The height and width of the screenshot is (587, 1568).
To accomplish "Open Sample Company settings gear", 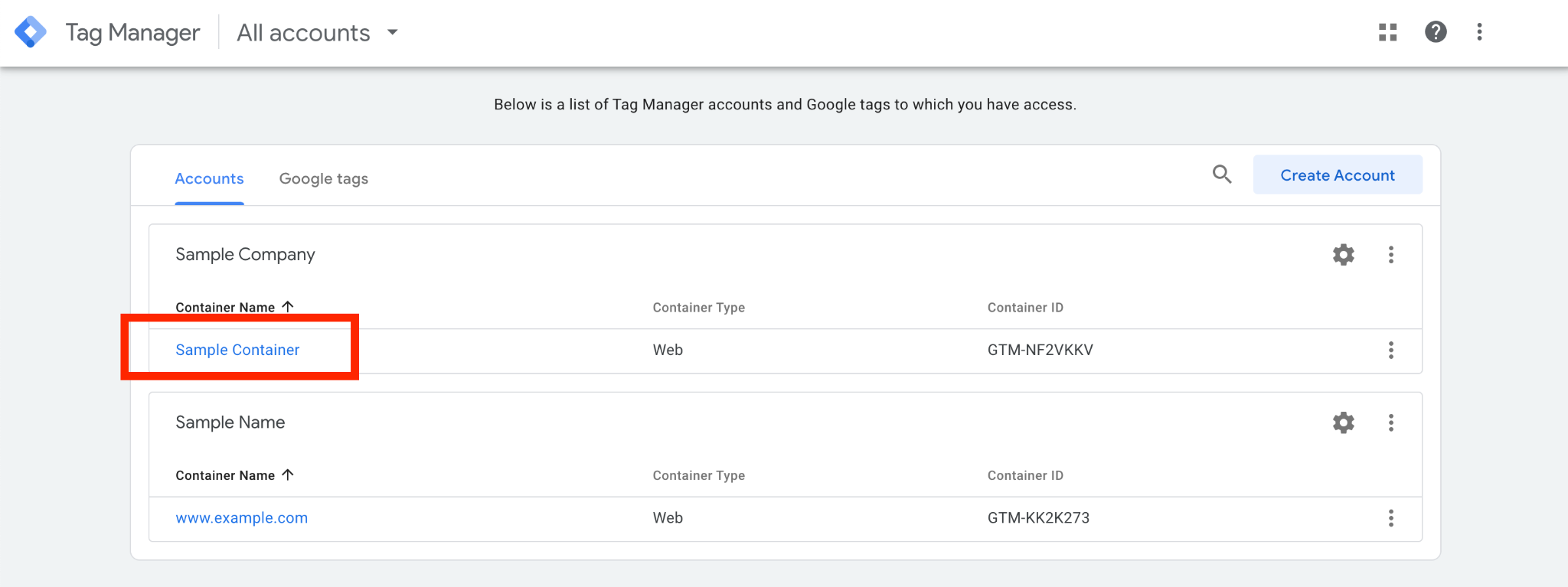I will 1344,255.
